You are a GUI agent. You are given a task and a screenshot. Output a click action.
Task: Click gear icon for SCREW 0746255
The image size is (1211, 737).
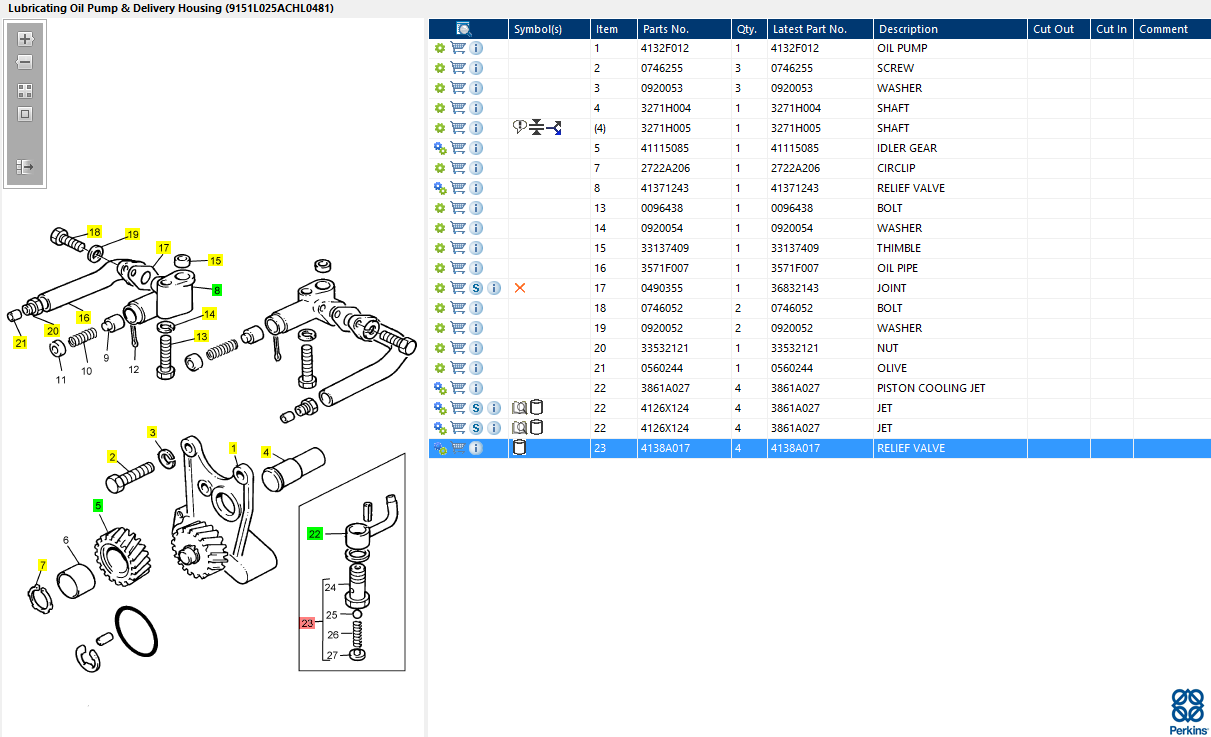tap(439, 68)
